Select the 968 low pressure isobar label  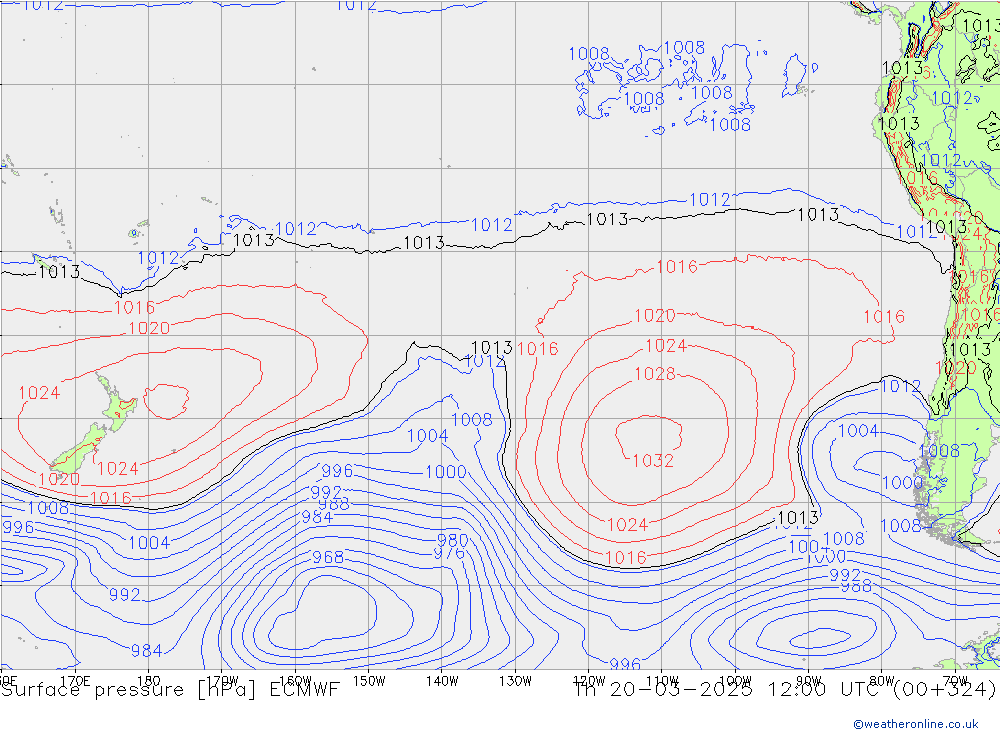pyautogui.click(x=328, y=558)
